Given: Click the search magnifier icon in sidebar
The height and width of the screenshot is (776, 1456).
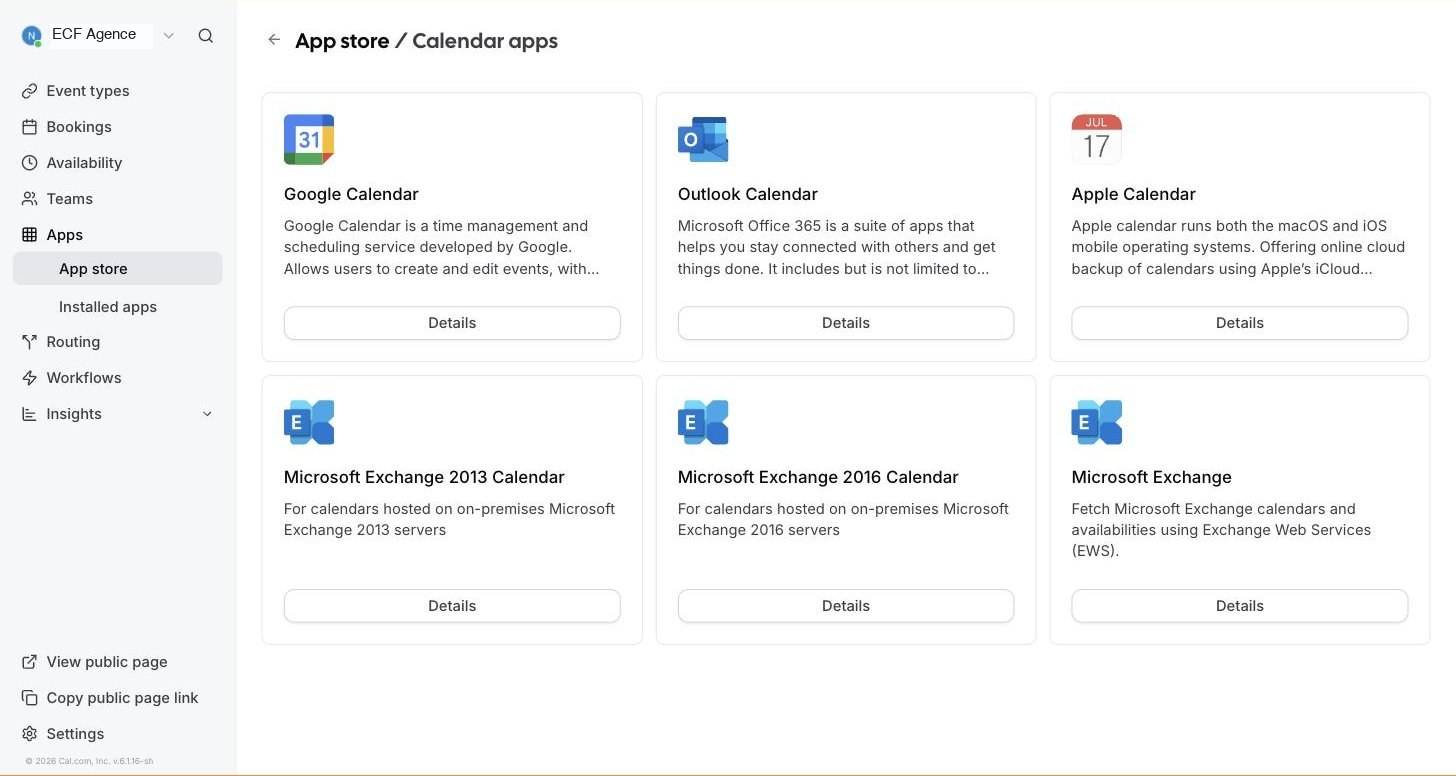Looking at the screenshot, I should (x=206, y=36).
